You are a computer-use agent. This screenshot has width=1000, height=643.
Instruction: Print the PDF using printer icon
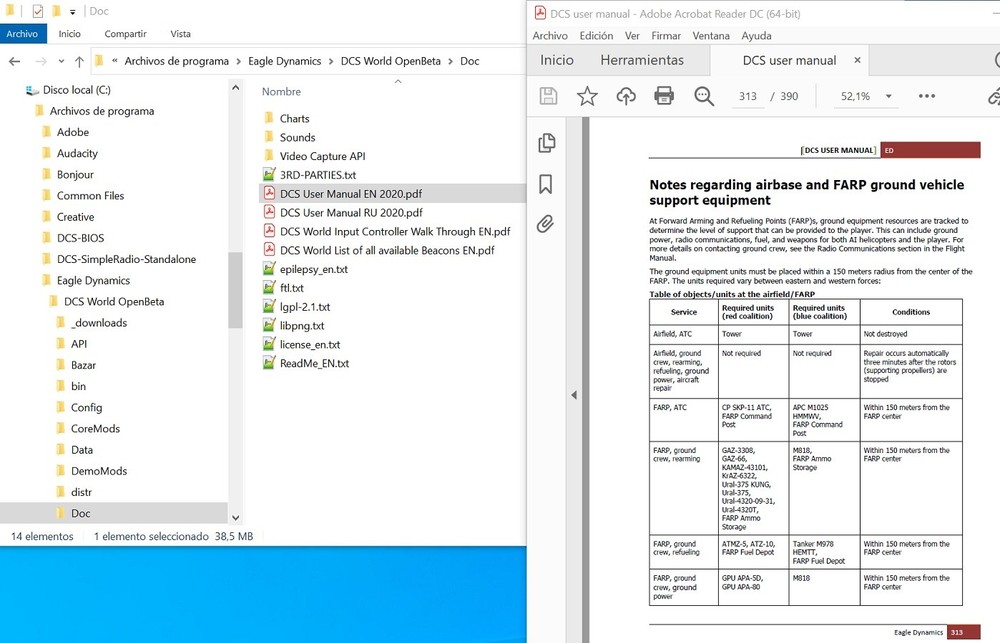click(x=664, y=96)
